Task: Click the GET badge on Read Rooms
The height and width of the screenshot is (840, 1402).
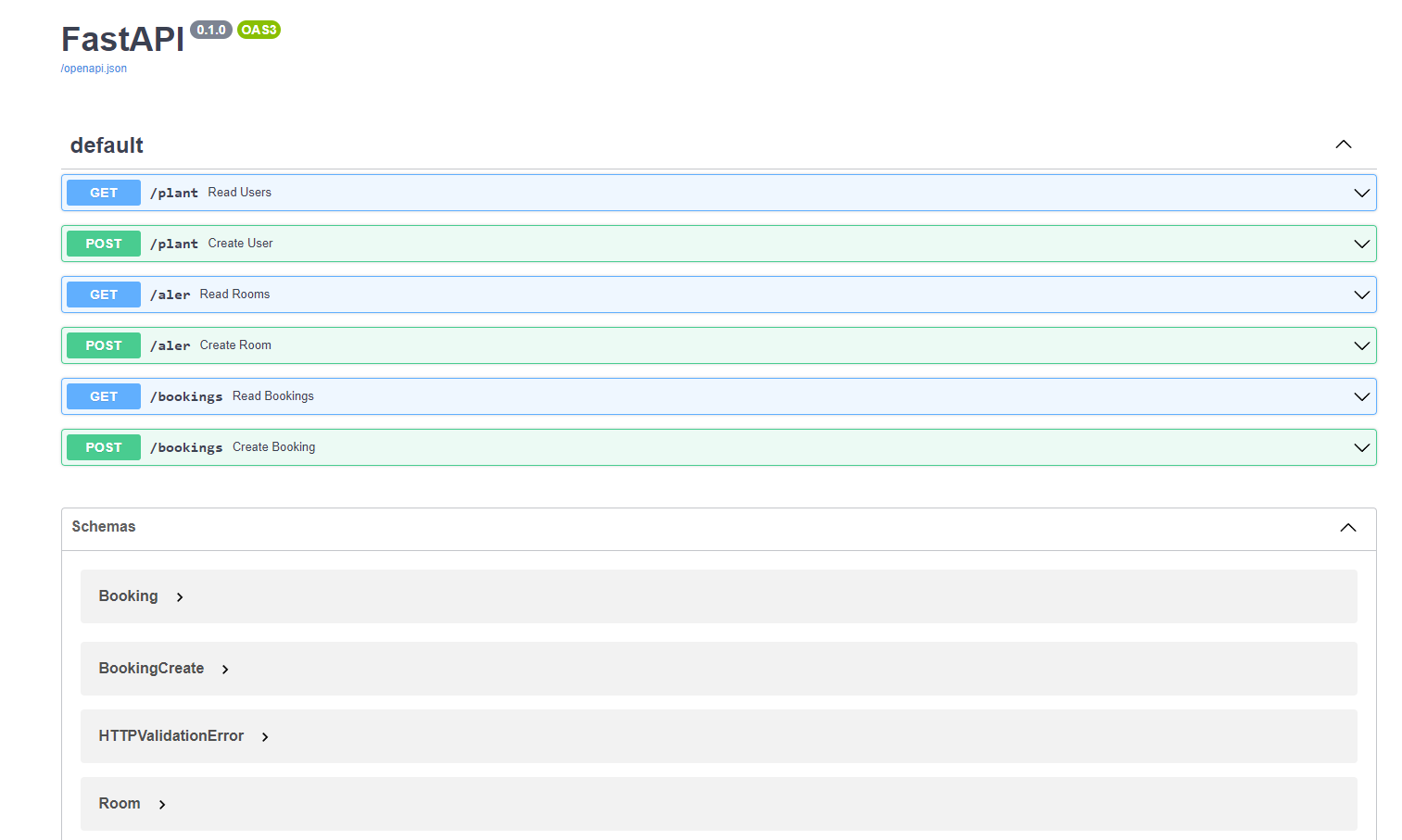Action: [102, 294]
